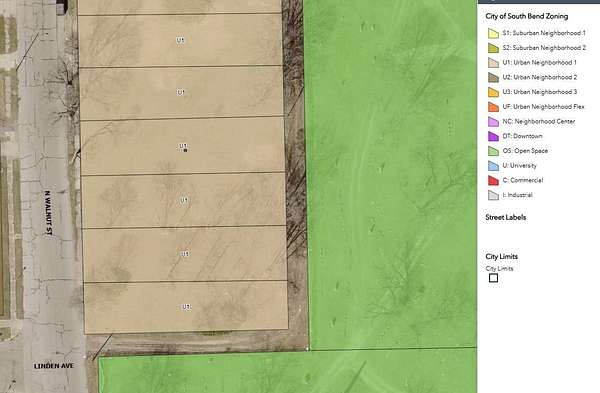This screenshot has width=600, height=393.
Task: Select the U1 parcel with the black dot
Action: (x=183, y=147)
